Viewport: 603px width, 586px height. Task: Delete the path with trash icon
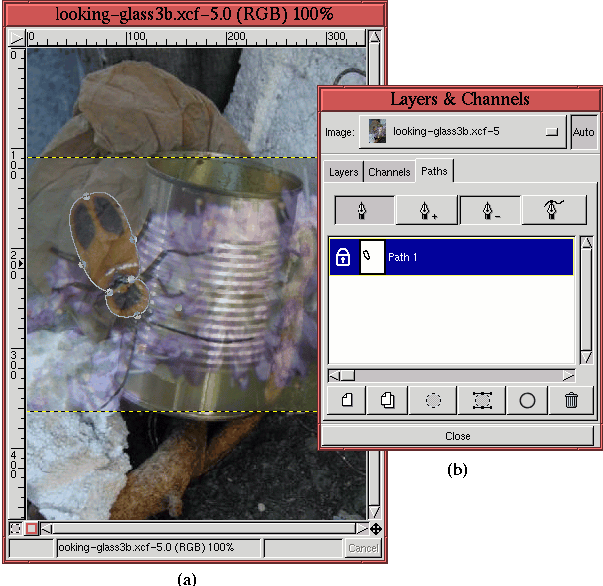[572, 400]
